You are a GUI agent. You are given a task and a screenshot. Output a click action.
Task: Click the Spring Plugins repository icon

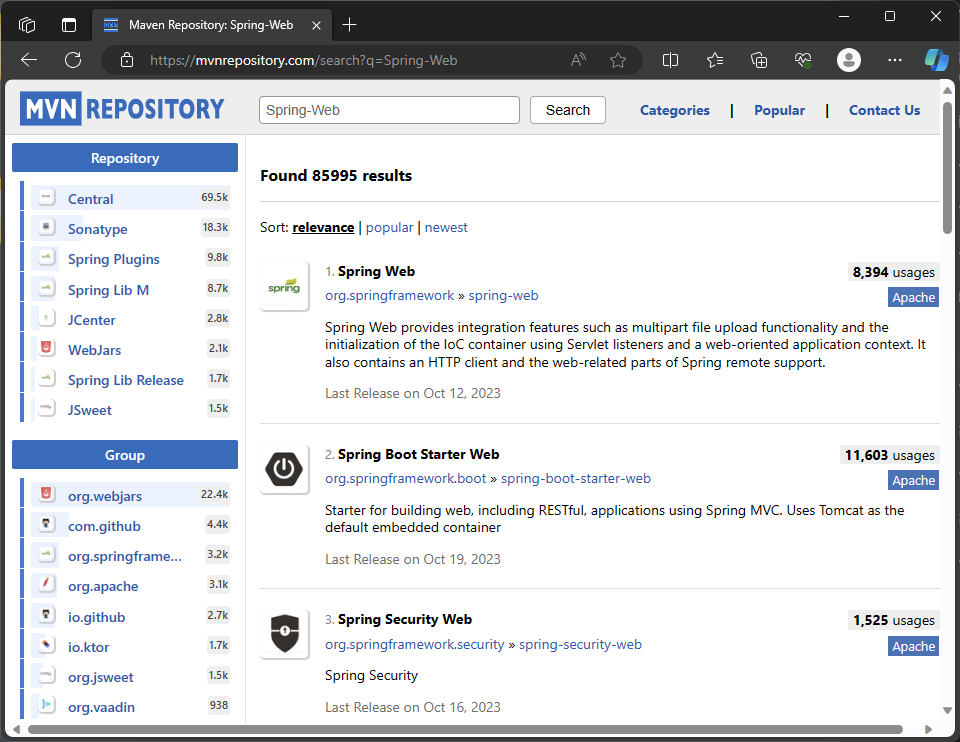coord(47,257)
